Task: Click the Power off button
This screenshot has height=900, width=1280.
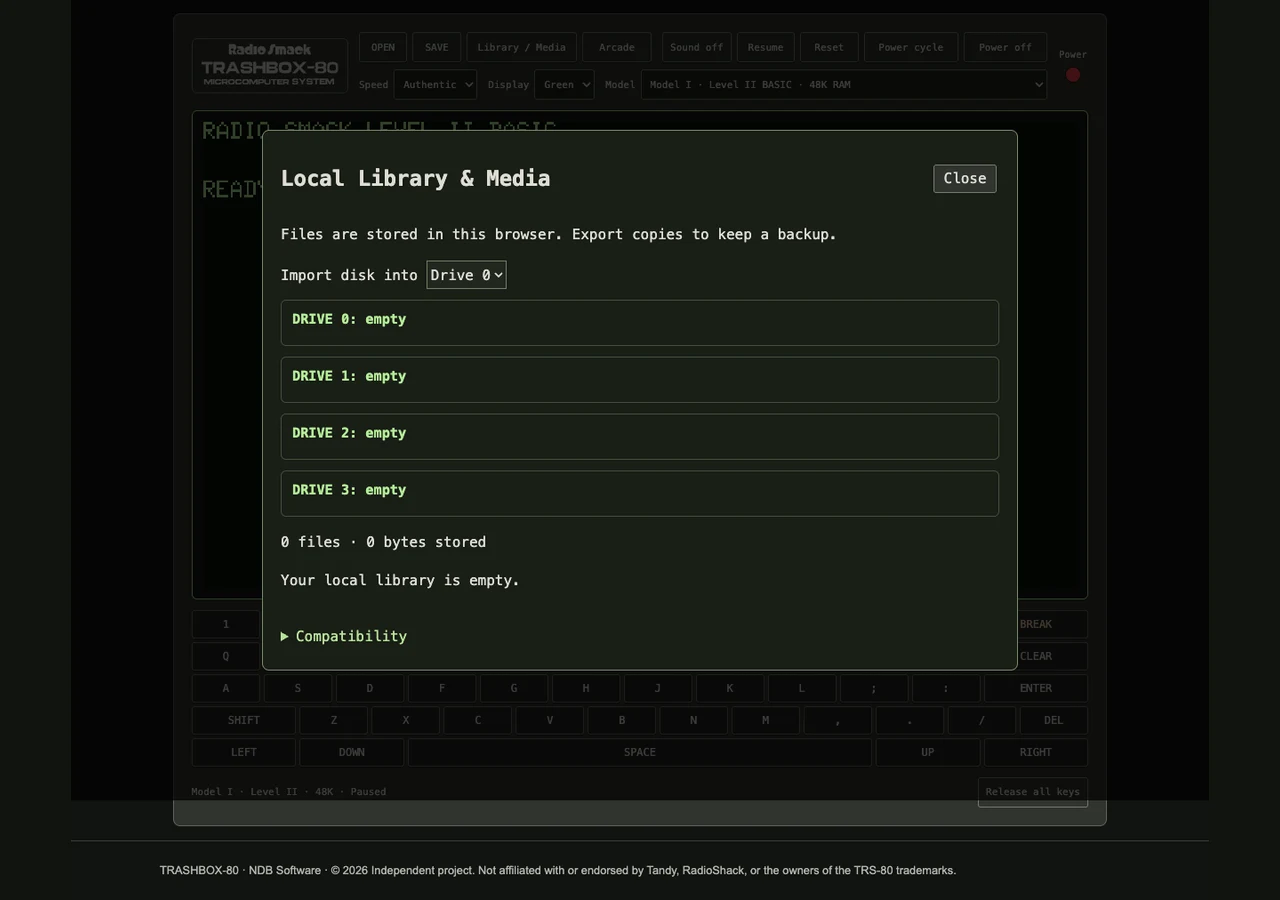Action: pyautogui.click(x=1005, y=47)
